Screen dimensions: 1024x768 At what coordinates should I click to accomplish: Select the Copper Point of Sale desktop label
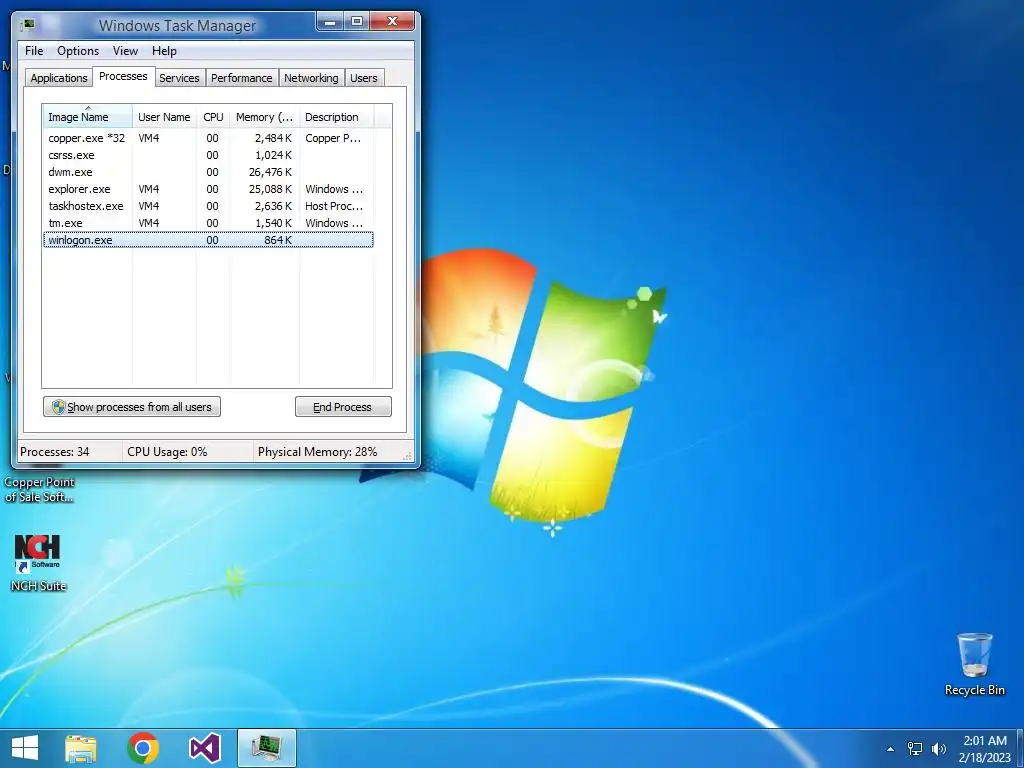(x=39, y=489)
